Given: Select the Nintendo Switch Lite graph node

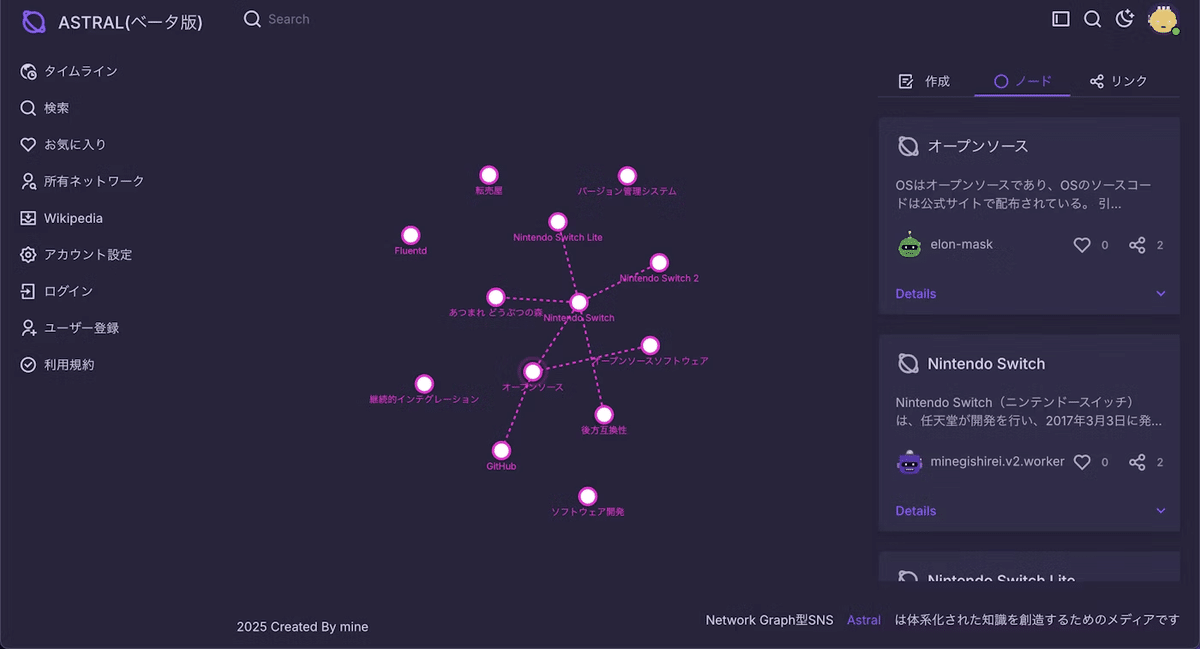Looking at the screenshot, I should [558, 222].
